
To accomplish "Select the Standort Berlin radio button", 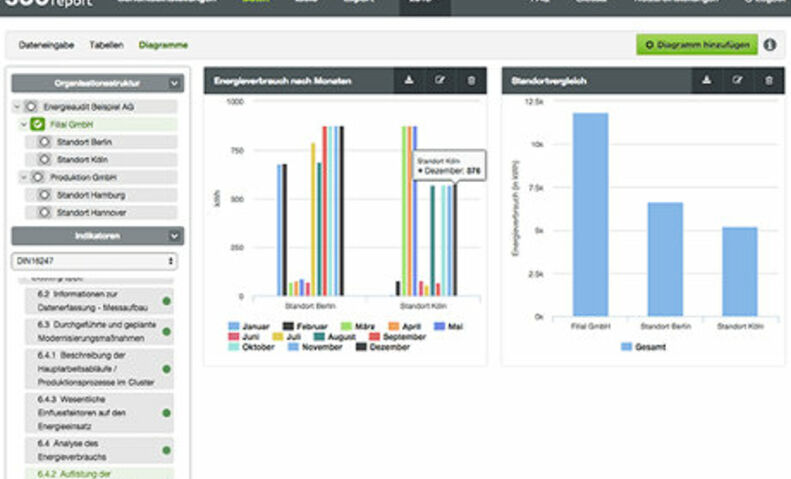I will 44,143.
